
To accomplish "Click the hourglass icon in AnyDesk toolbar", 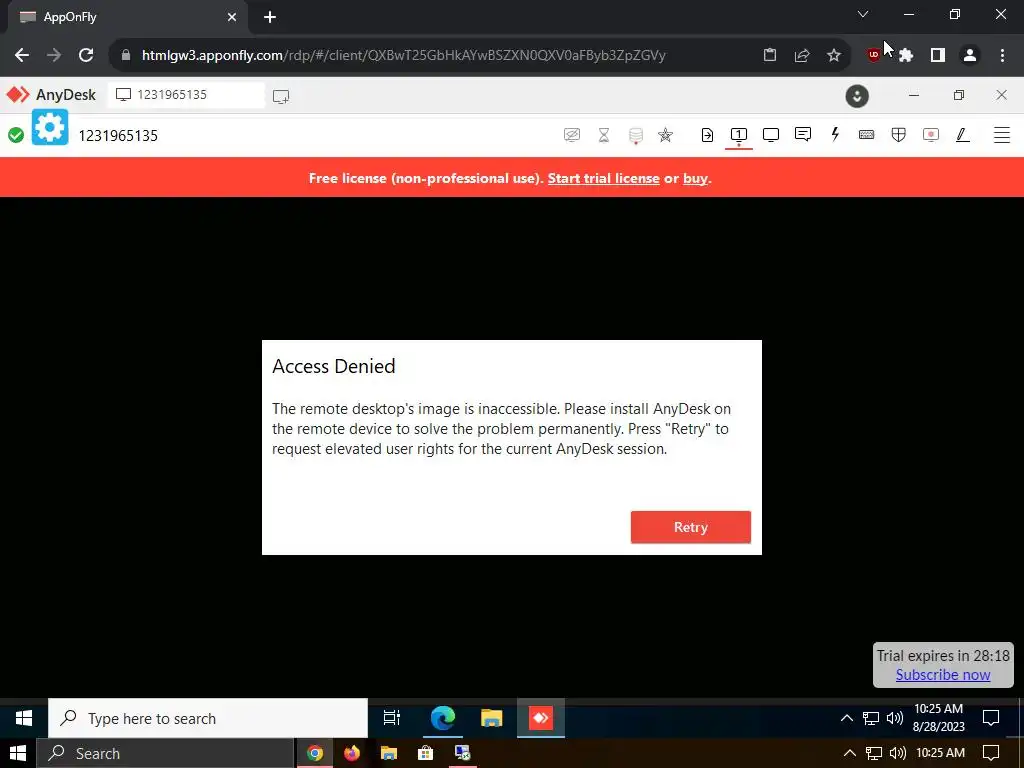I will 603,135.
